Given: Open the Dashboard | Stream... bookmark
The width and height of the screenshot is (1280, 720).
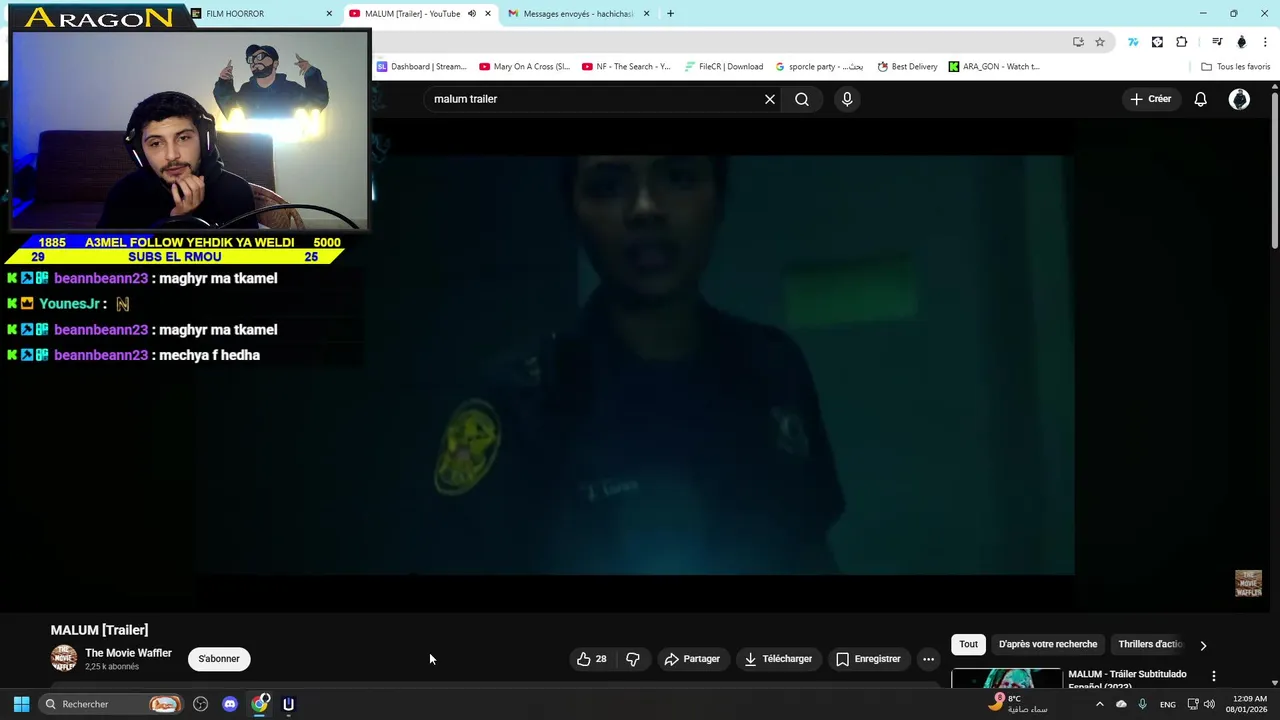Looking at the screenshot, I should click(x=421, y=67).
